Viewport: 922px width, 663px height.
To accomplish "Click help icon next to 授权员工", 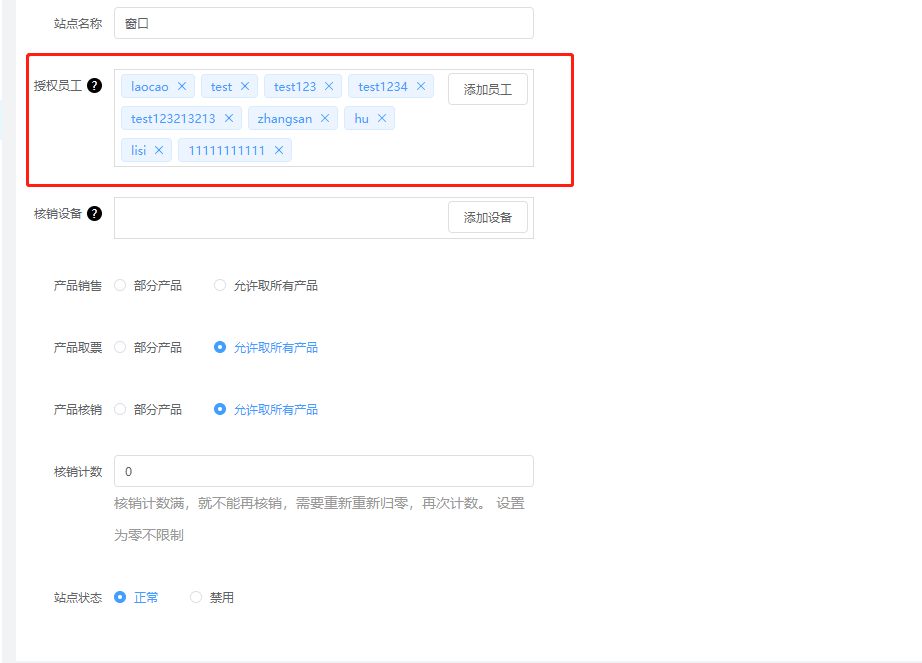I will click(x=95, y=86).
